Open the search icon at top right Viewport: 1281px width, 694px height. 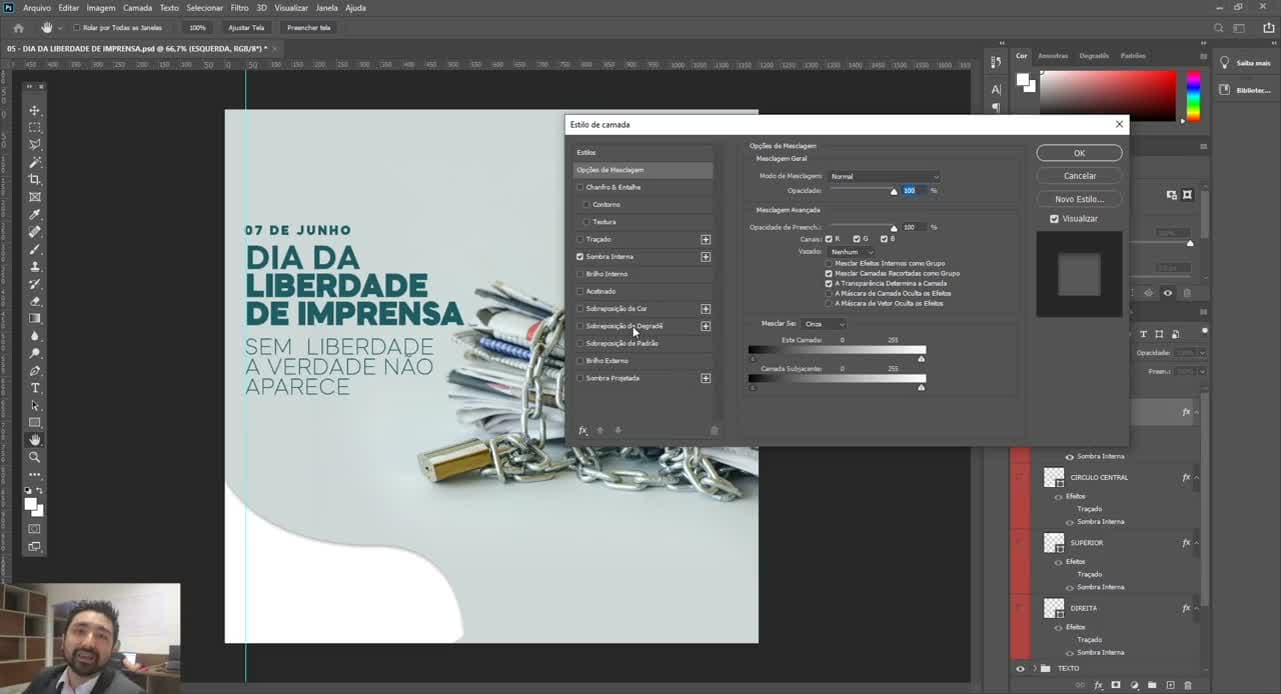click(x=1218, y=28)
